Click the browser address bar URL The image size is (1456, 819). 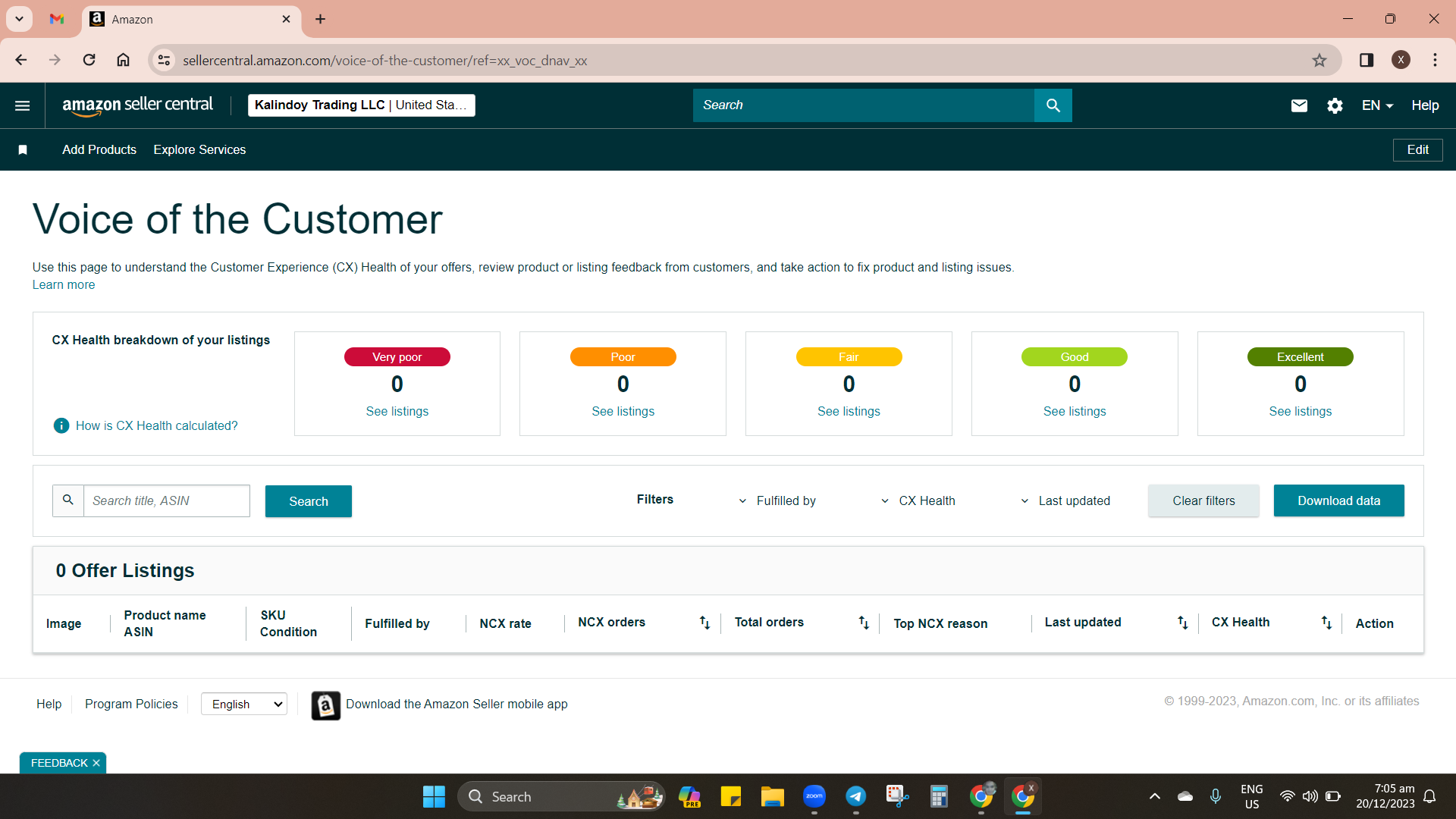click(x=384, y=61)
